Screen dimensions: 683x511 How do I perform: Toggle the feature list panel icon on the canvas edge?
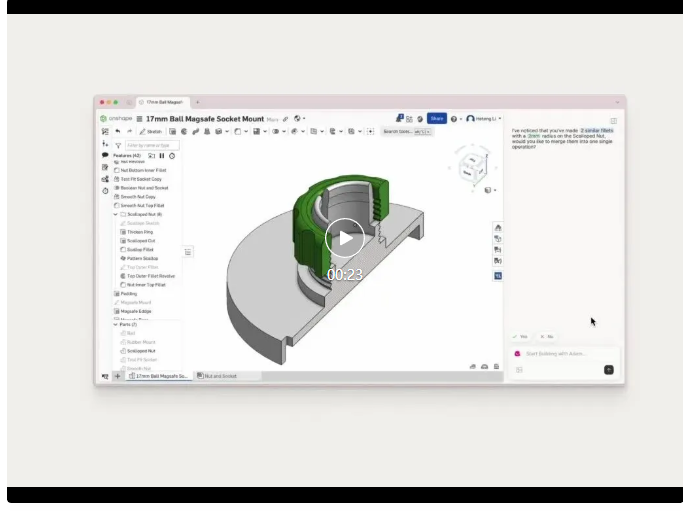tap(188, 252)
